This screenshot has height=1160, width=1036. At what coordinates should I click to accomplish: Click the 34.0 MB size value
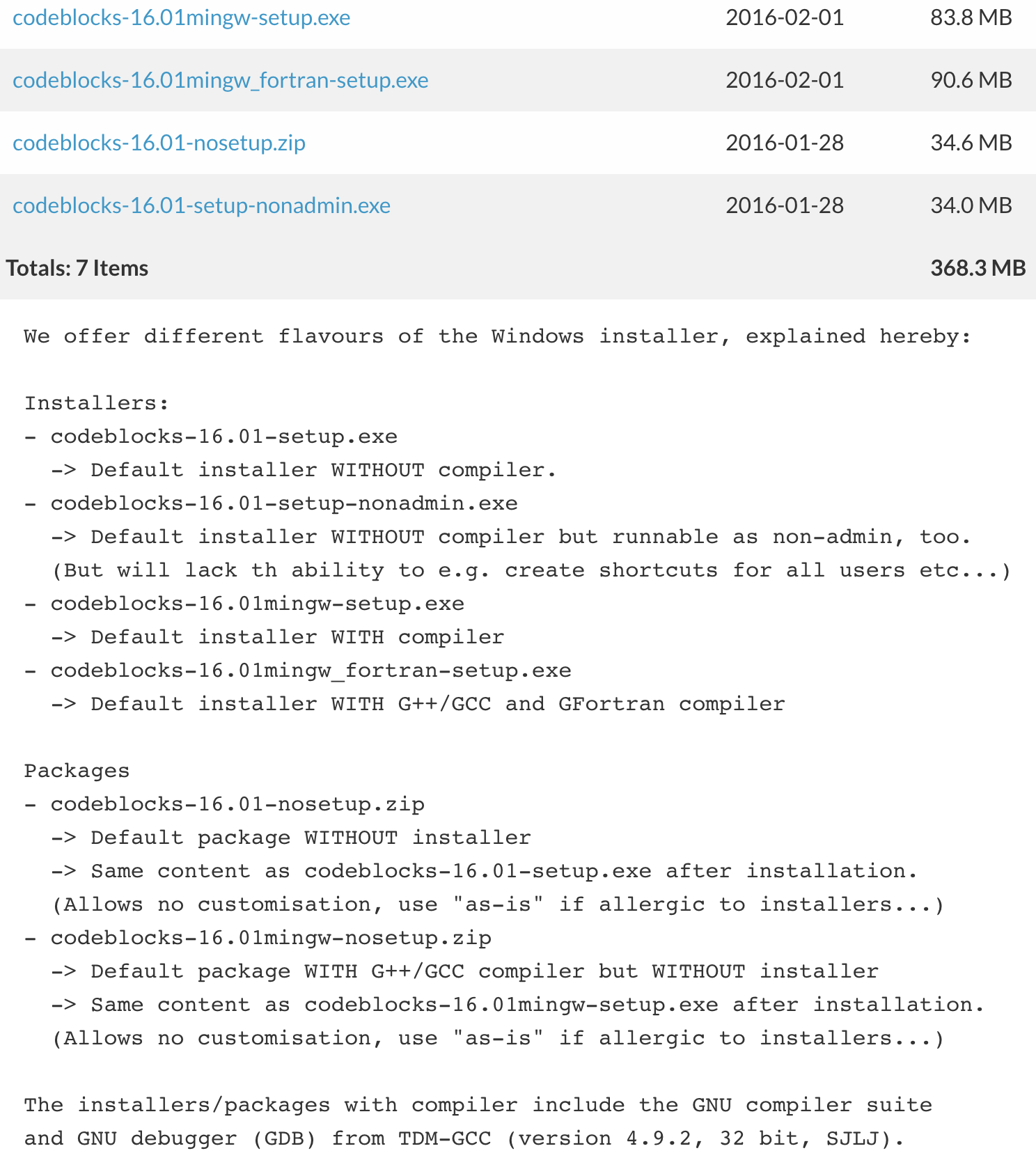pyautogui.click(x=971, y=205)
